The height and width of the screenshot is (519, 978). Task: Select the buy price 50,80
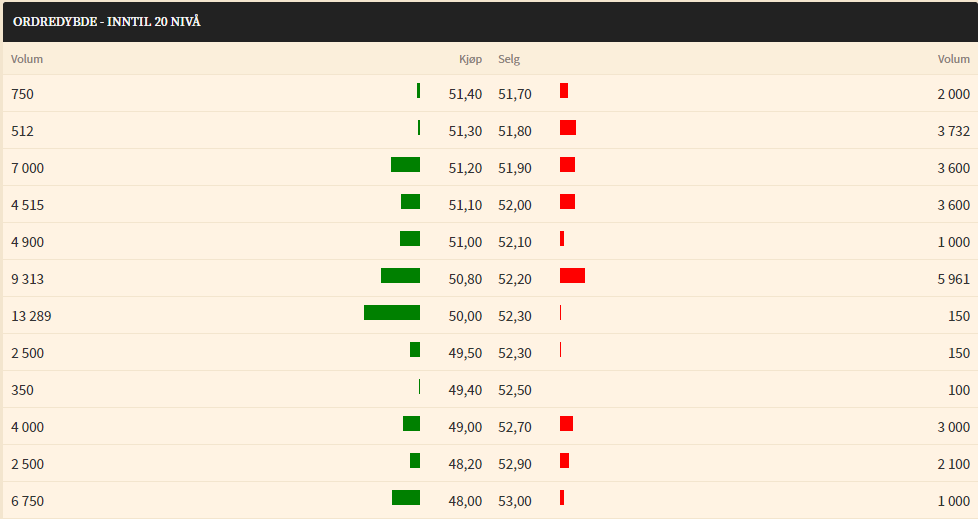tap(465, 279)
